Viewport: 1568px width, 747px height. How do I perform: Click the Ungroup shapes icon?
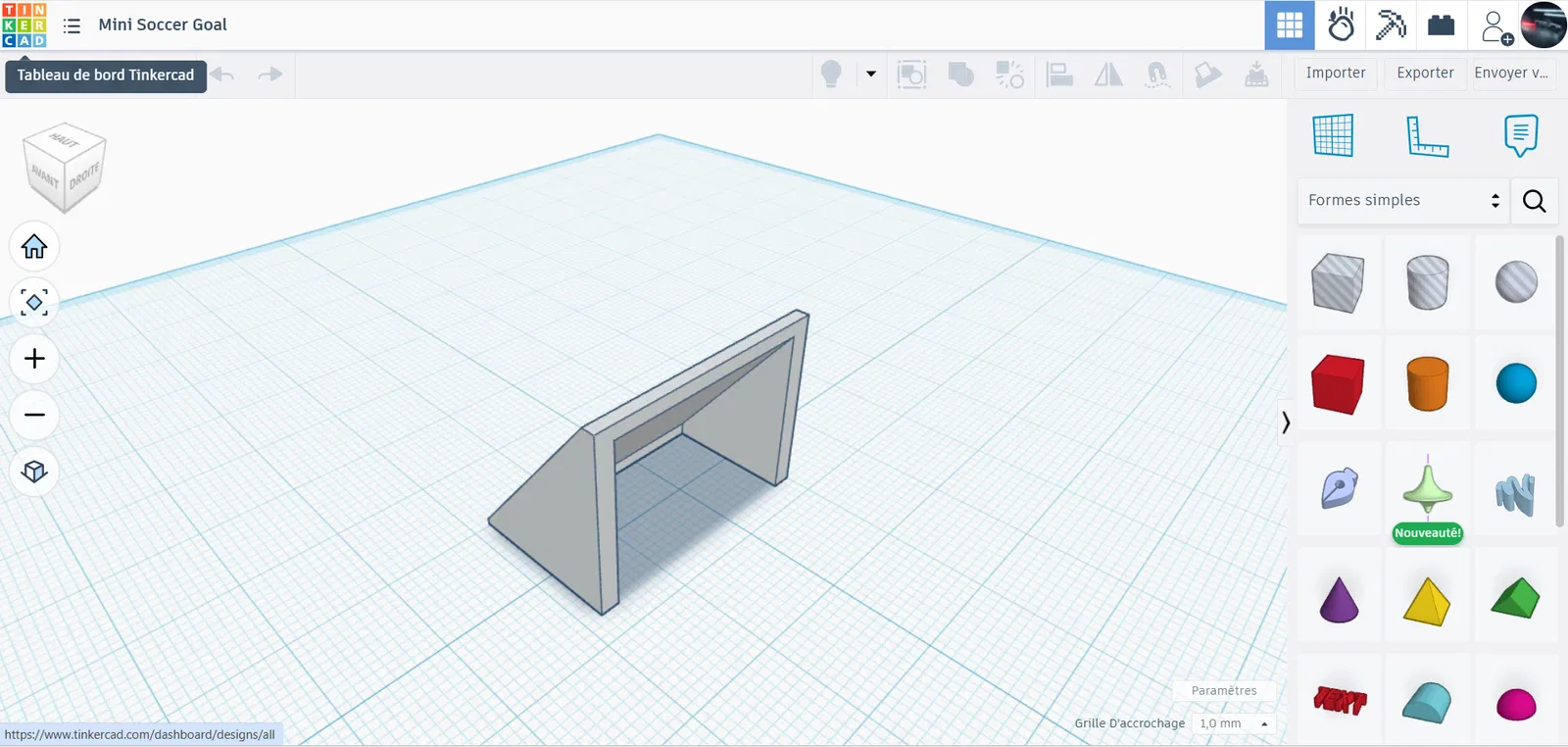1010,75
